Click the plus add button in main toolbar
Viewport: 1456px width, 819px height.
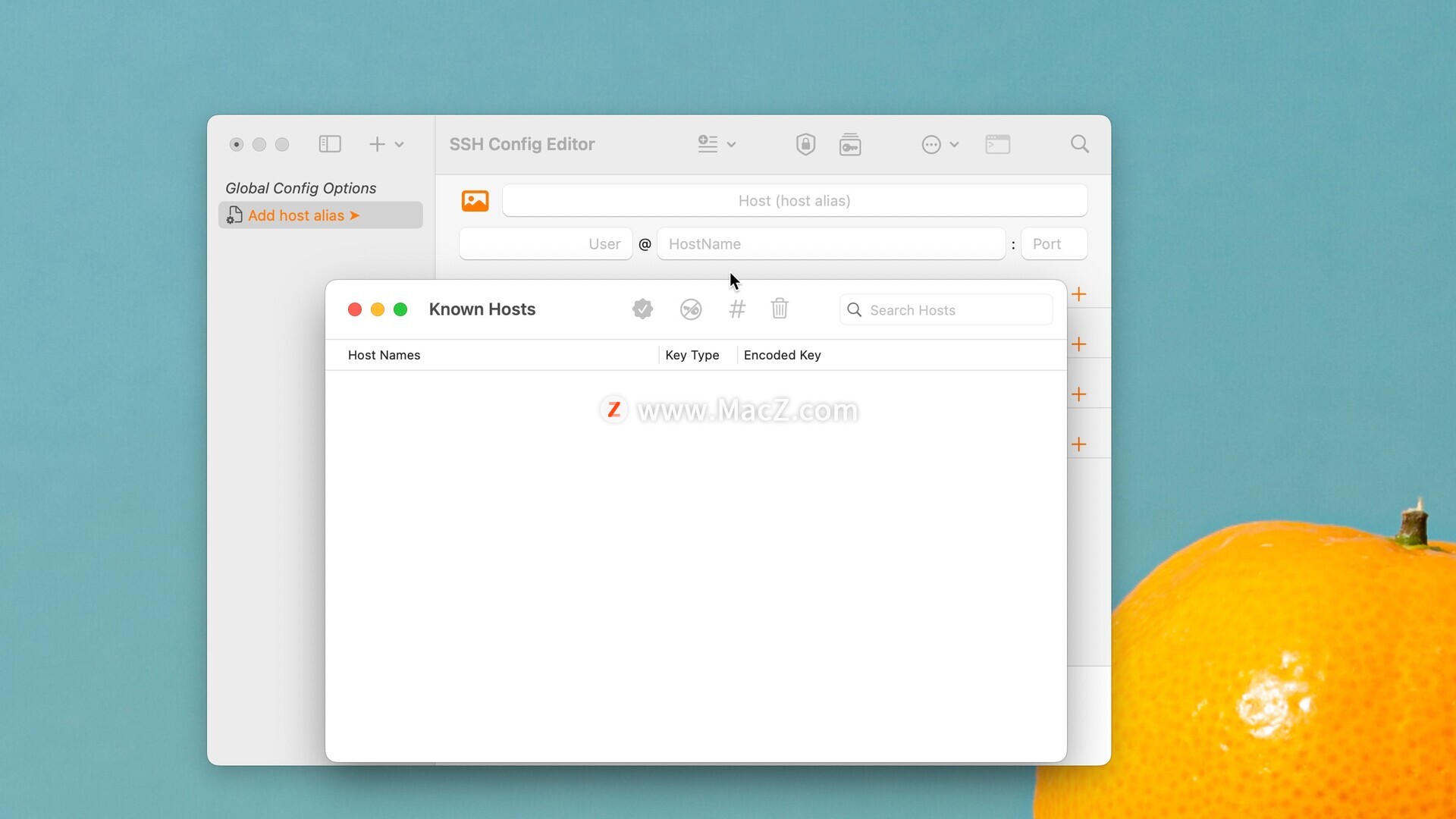point(377,144)
